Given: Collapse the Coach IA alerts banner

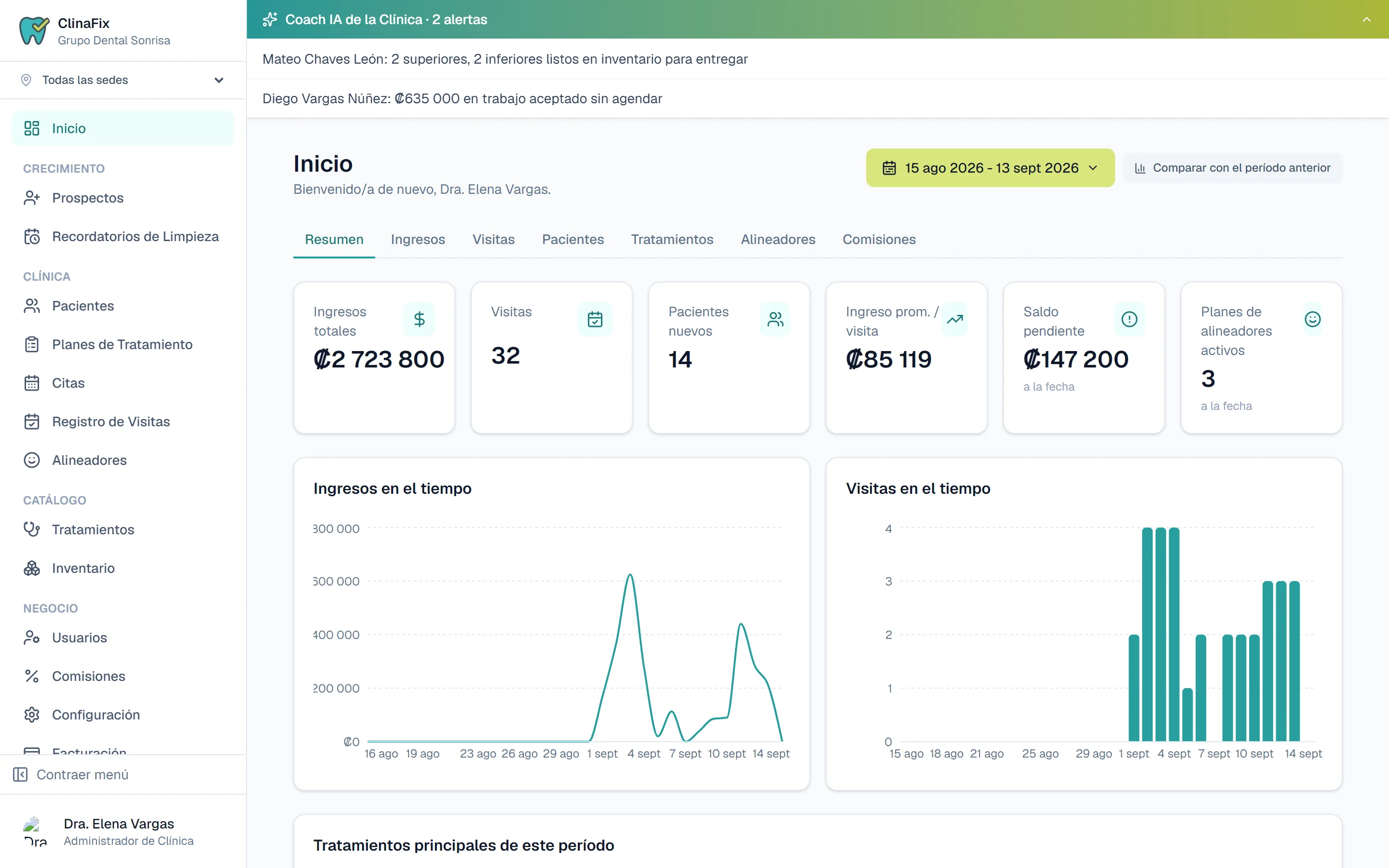Looking at the screenshot, I should (x=1367, y=19).
